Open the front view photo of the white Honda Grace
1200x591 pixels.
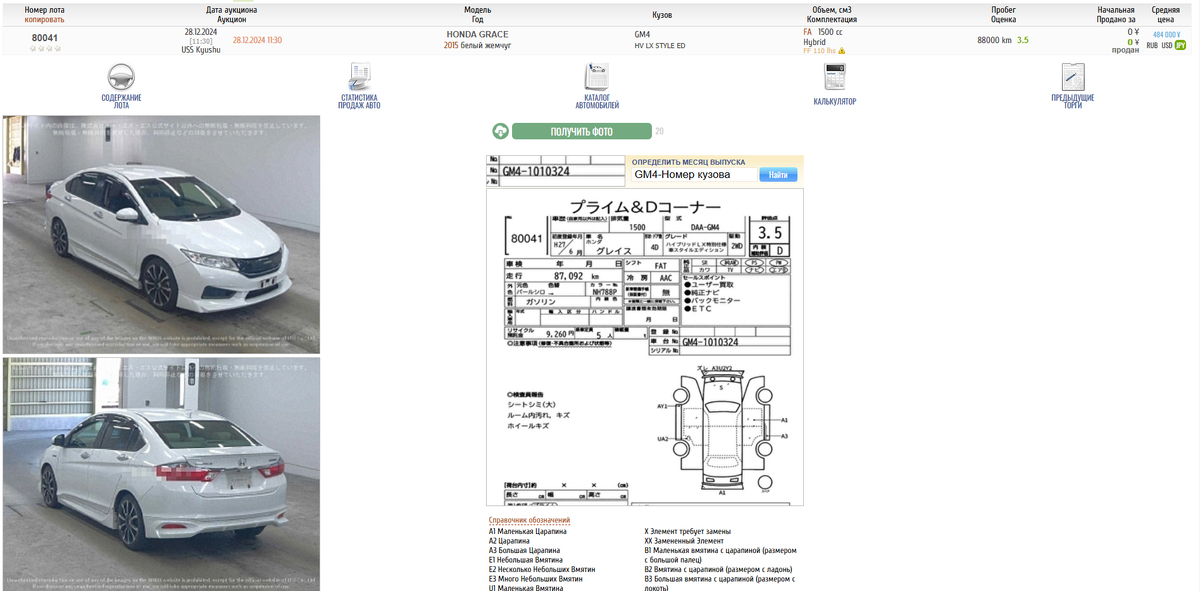[161, 234]
